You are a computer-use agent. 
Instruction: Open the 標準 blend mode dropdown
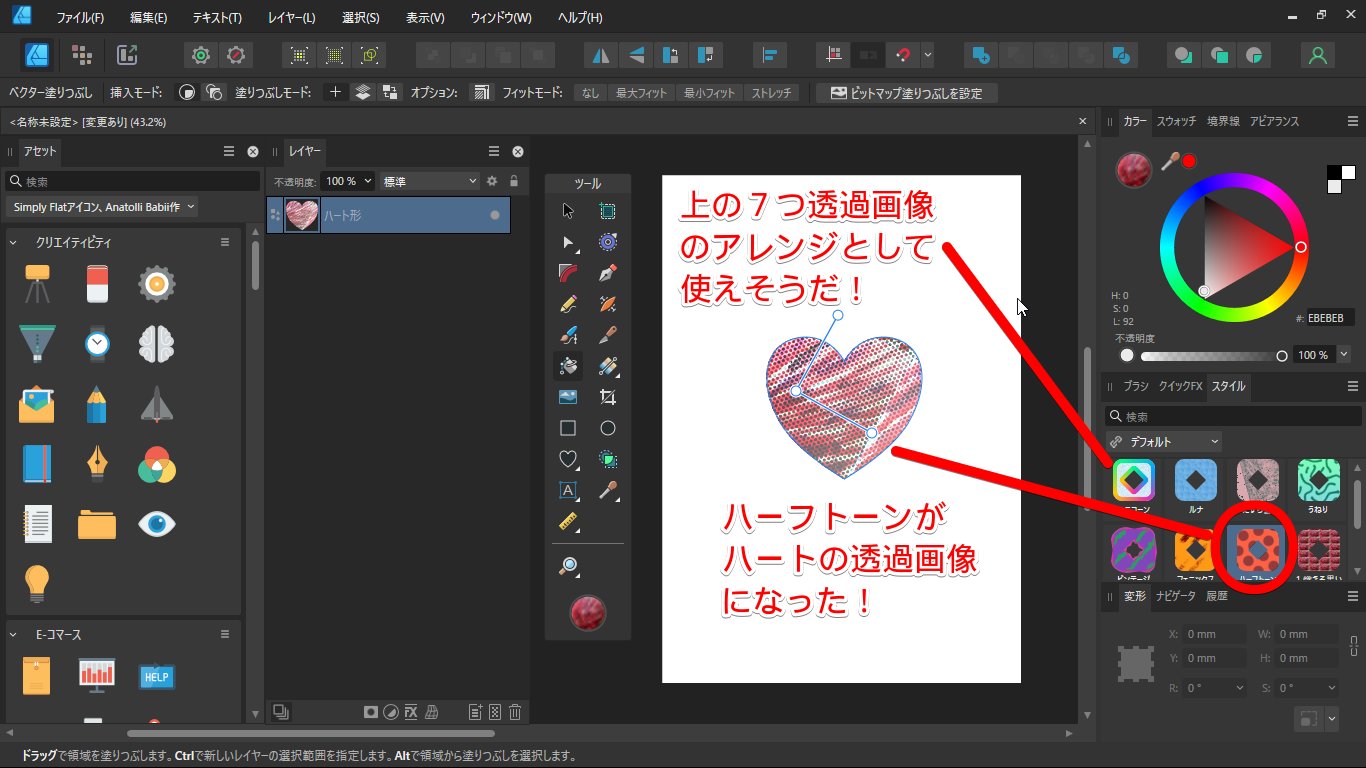tap(430, 181)
